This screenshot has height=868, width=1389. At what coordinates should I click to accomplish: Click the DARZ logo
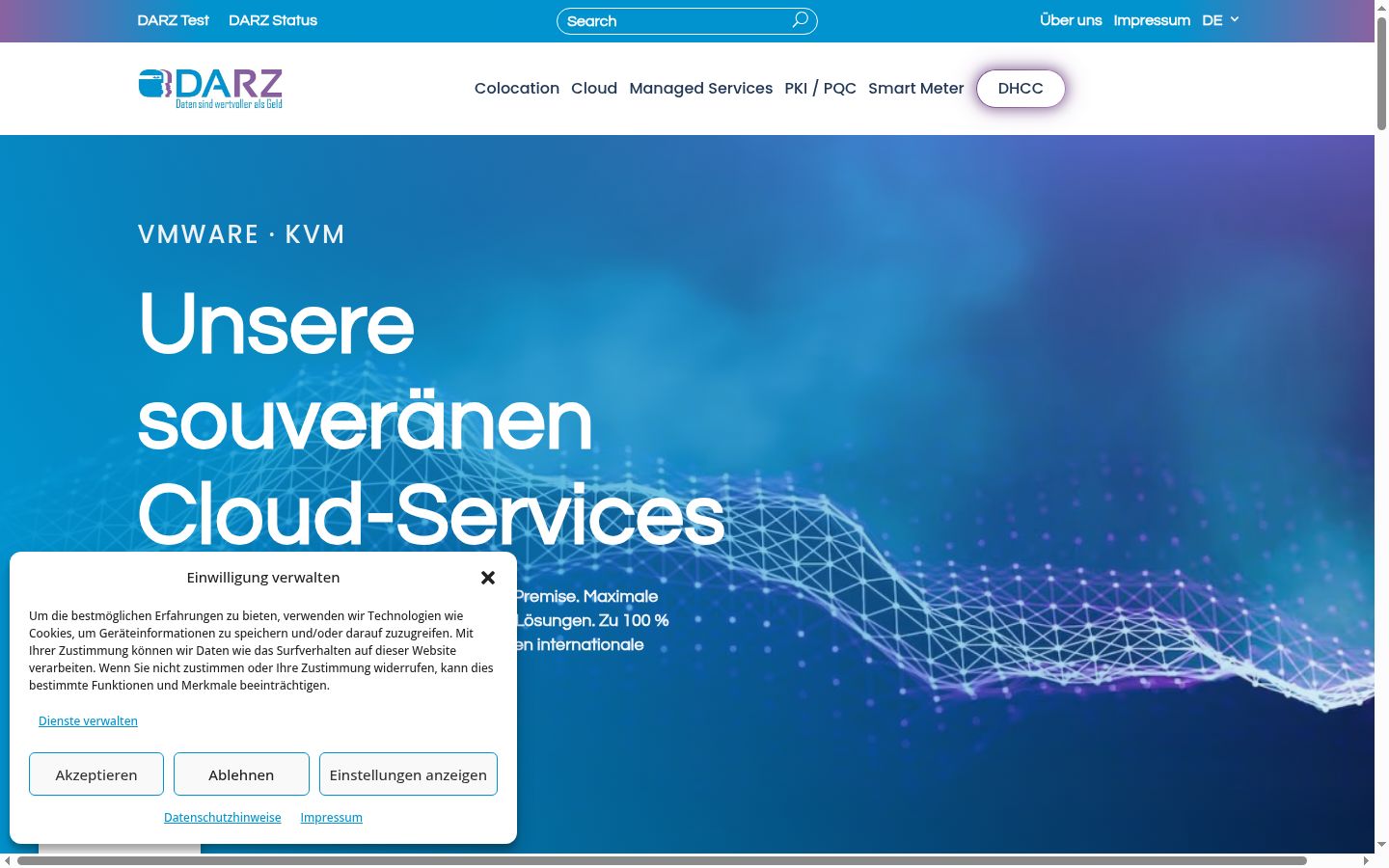tap(210, 88)
